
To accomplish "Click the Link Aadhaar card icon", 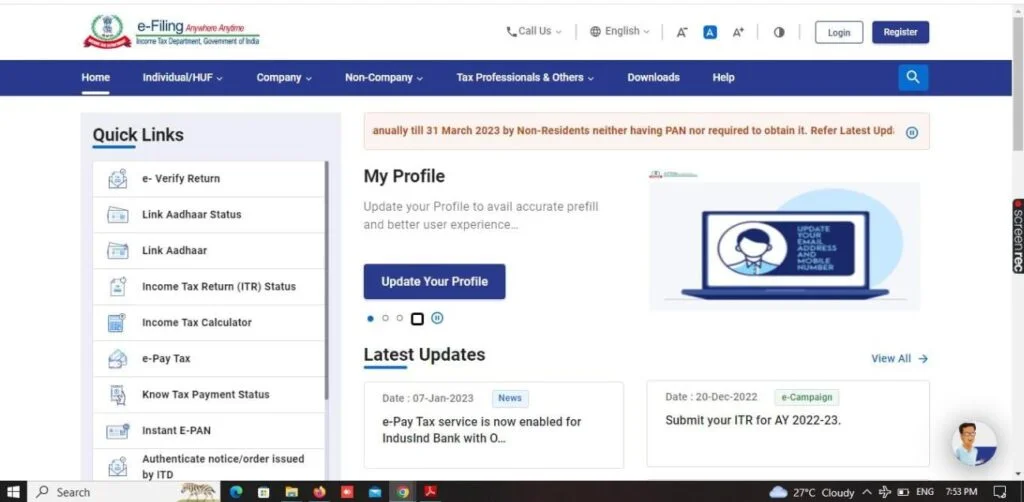I will point(118,251).
